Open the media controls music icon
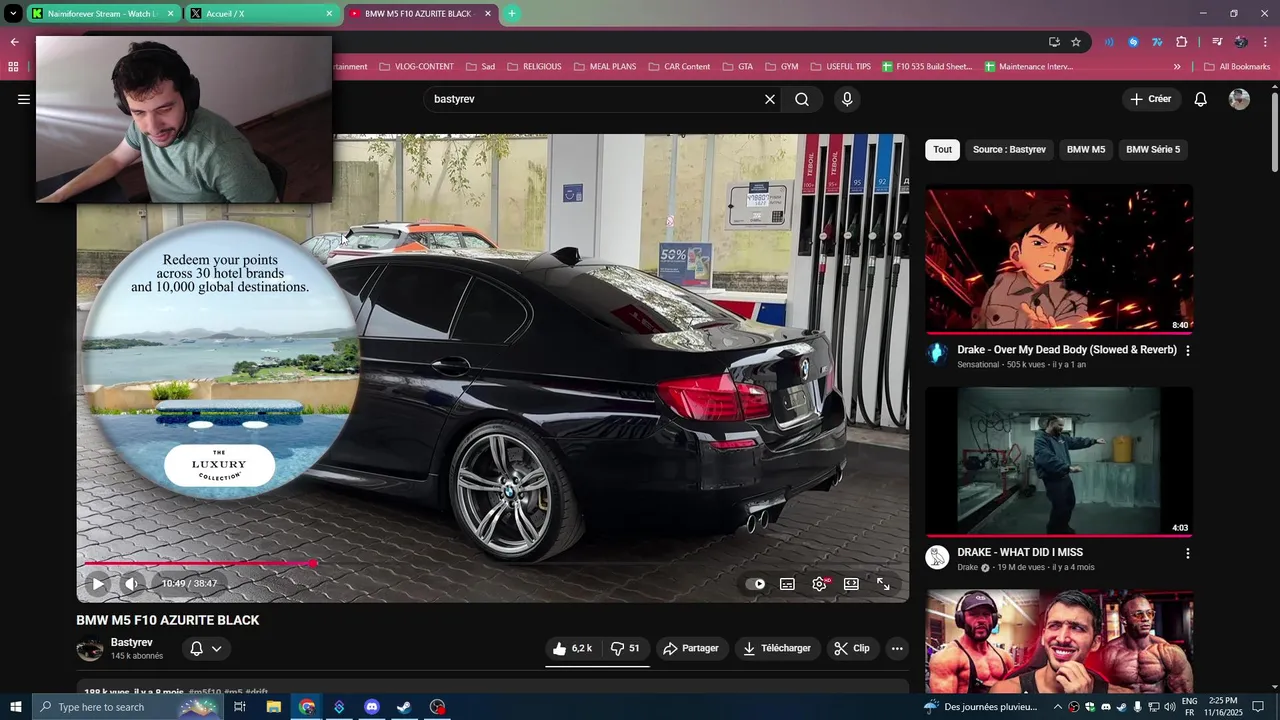Viewport: 1280px width, 720px height. pyautogui.click(x=1217, y=42)
